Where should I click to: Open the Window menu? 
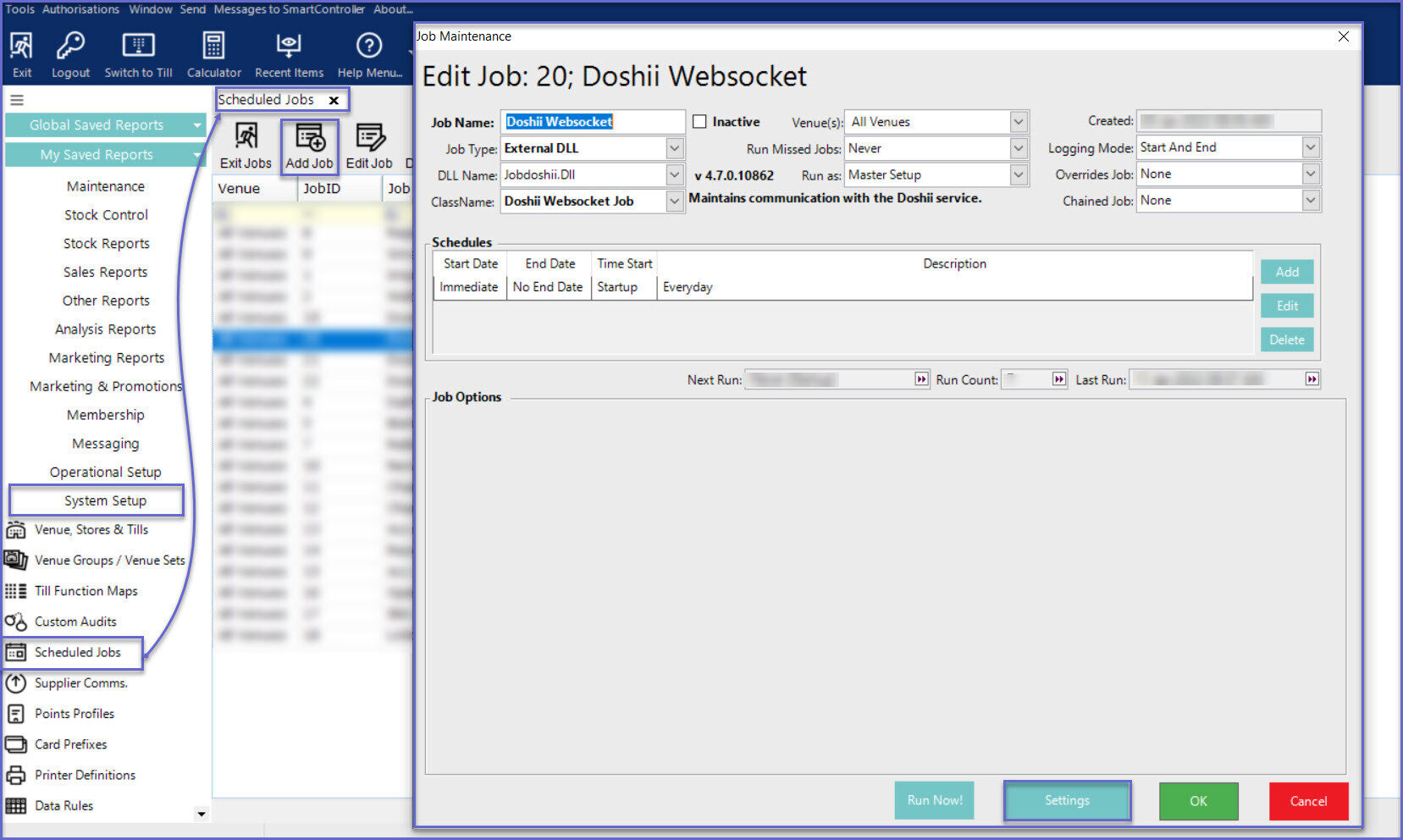pos(151,9)
